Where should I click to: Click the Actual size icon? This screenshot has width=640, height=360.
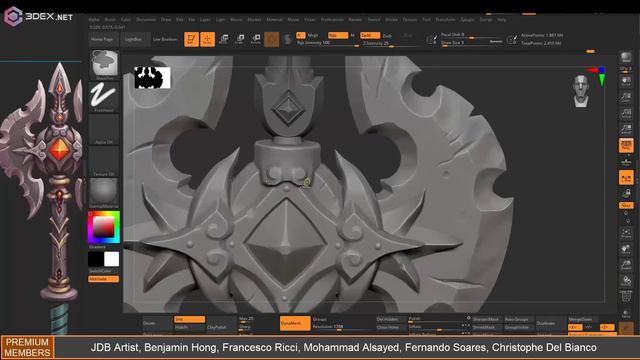(626, 114)
